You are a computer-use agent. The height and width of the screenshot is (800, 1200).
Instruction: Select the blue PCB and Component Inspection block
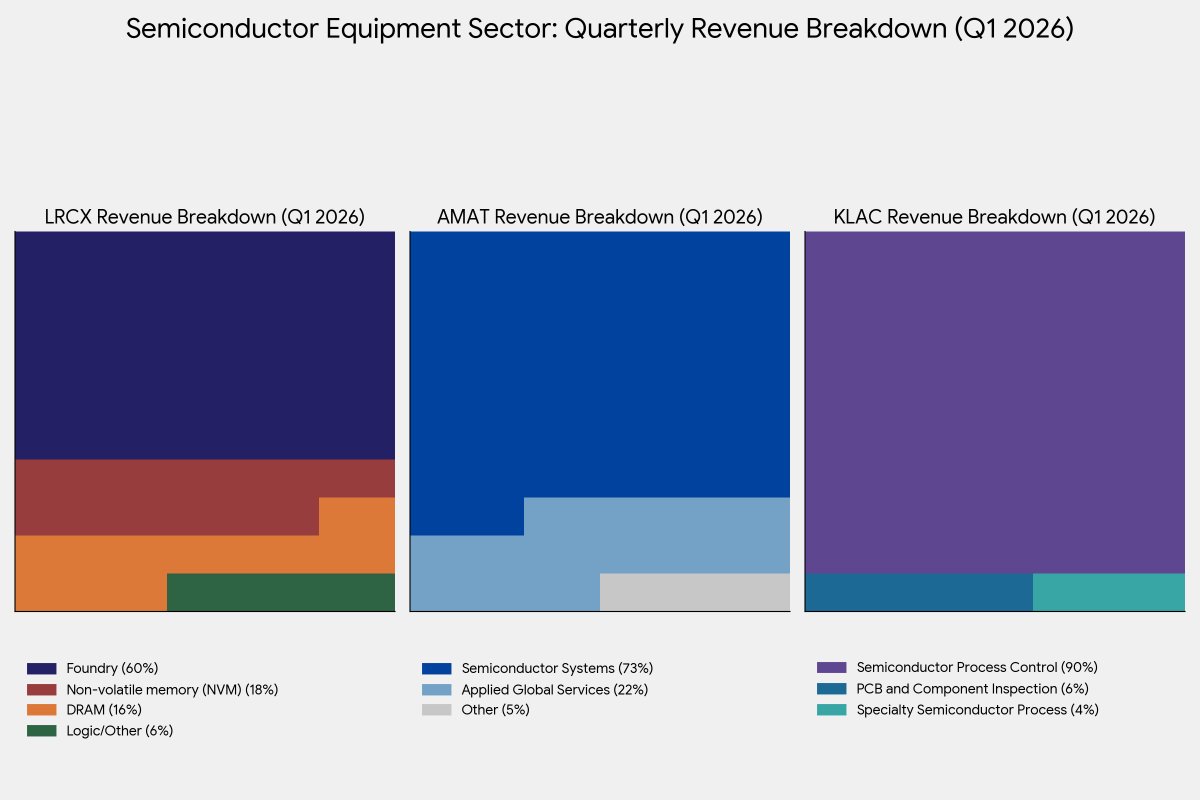click(919, 592)
